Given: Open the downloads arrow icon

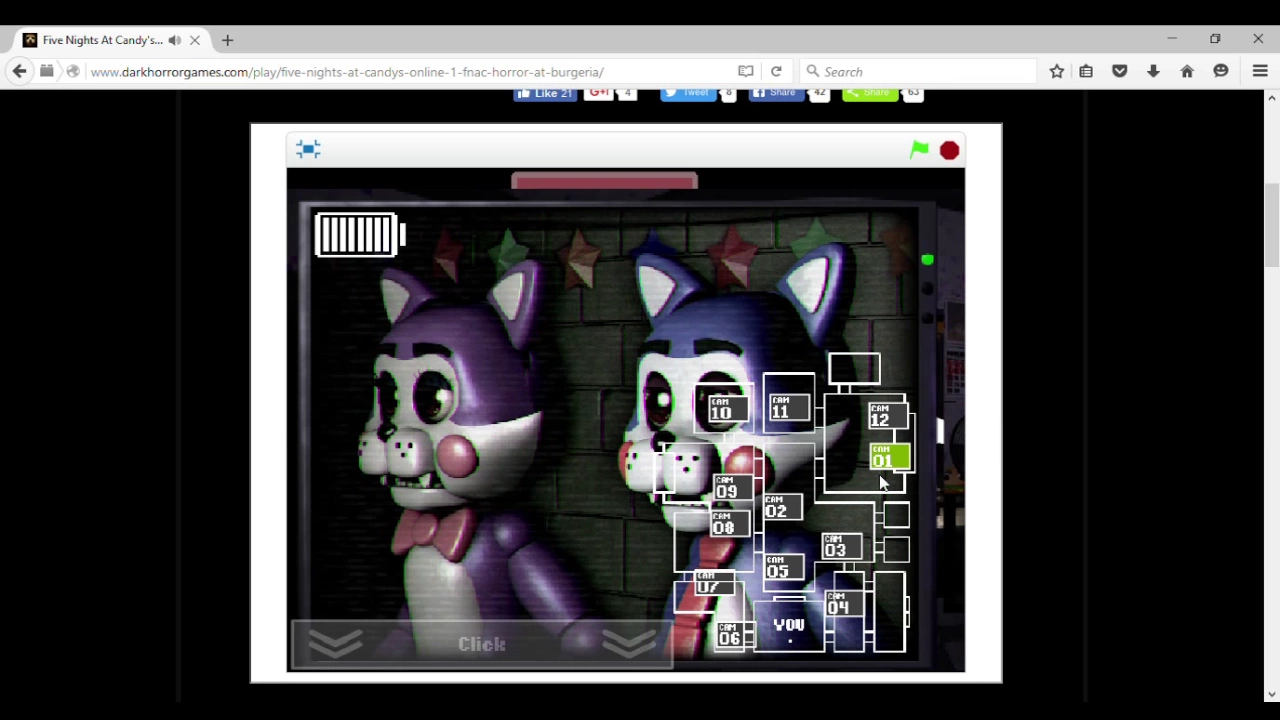Looking at the screenshot, I should tap(1153, 71).
